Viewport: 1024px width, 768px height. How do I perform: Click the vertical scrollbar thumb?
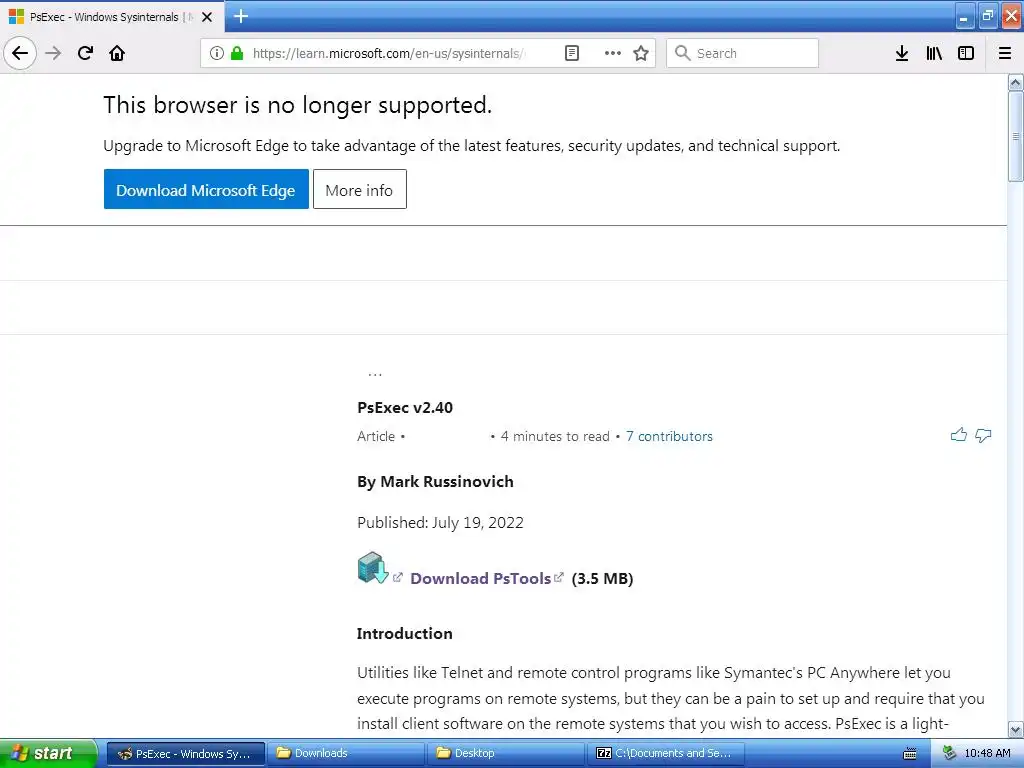tap(1015, 136)
